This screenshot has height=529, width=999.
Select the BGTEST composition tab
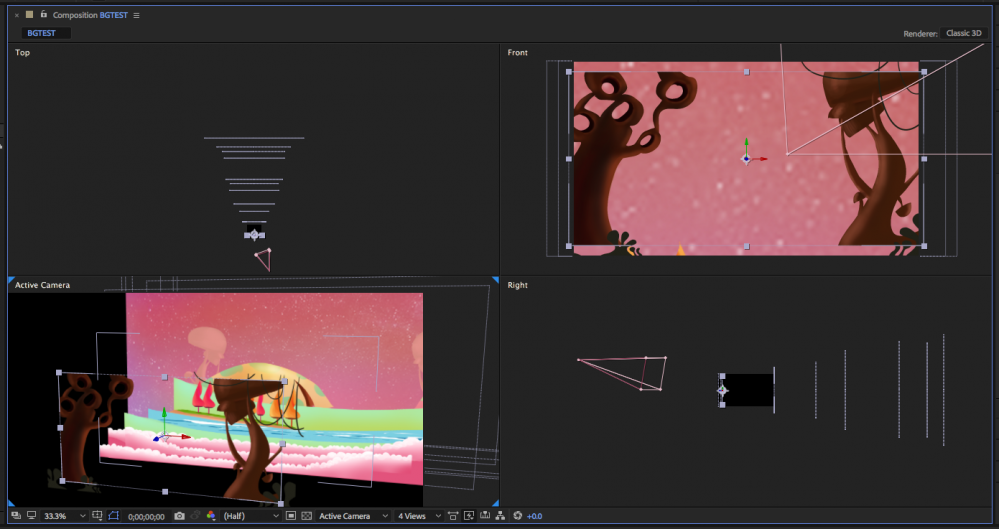tap(42, 33)
